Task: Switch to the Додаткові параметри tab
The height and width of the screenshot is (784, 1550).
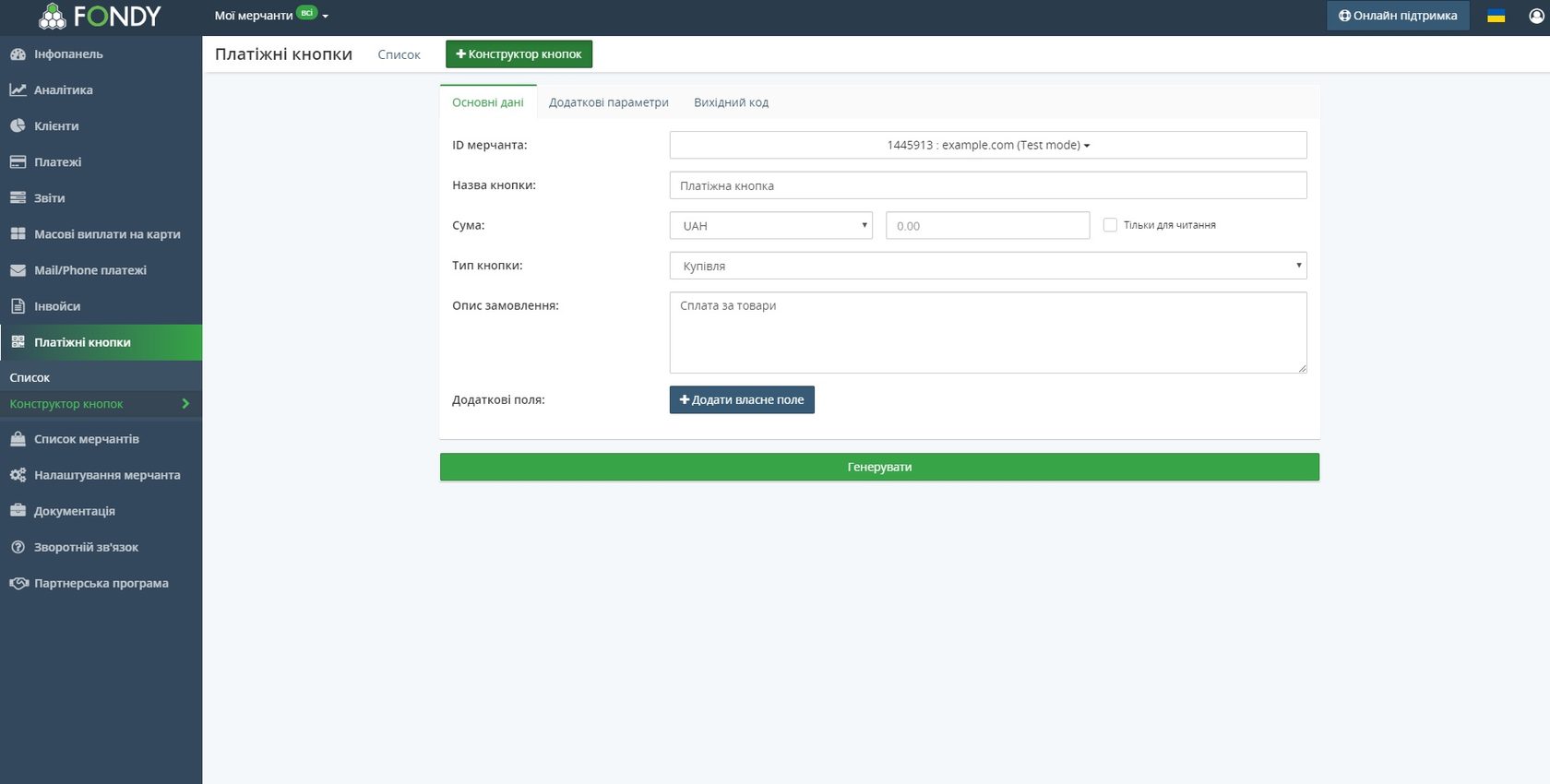Action: pyautogui.click(x=608, y=102)
